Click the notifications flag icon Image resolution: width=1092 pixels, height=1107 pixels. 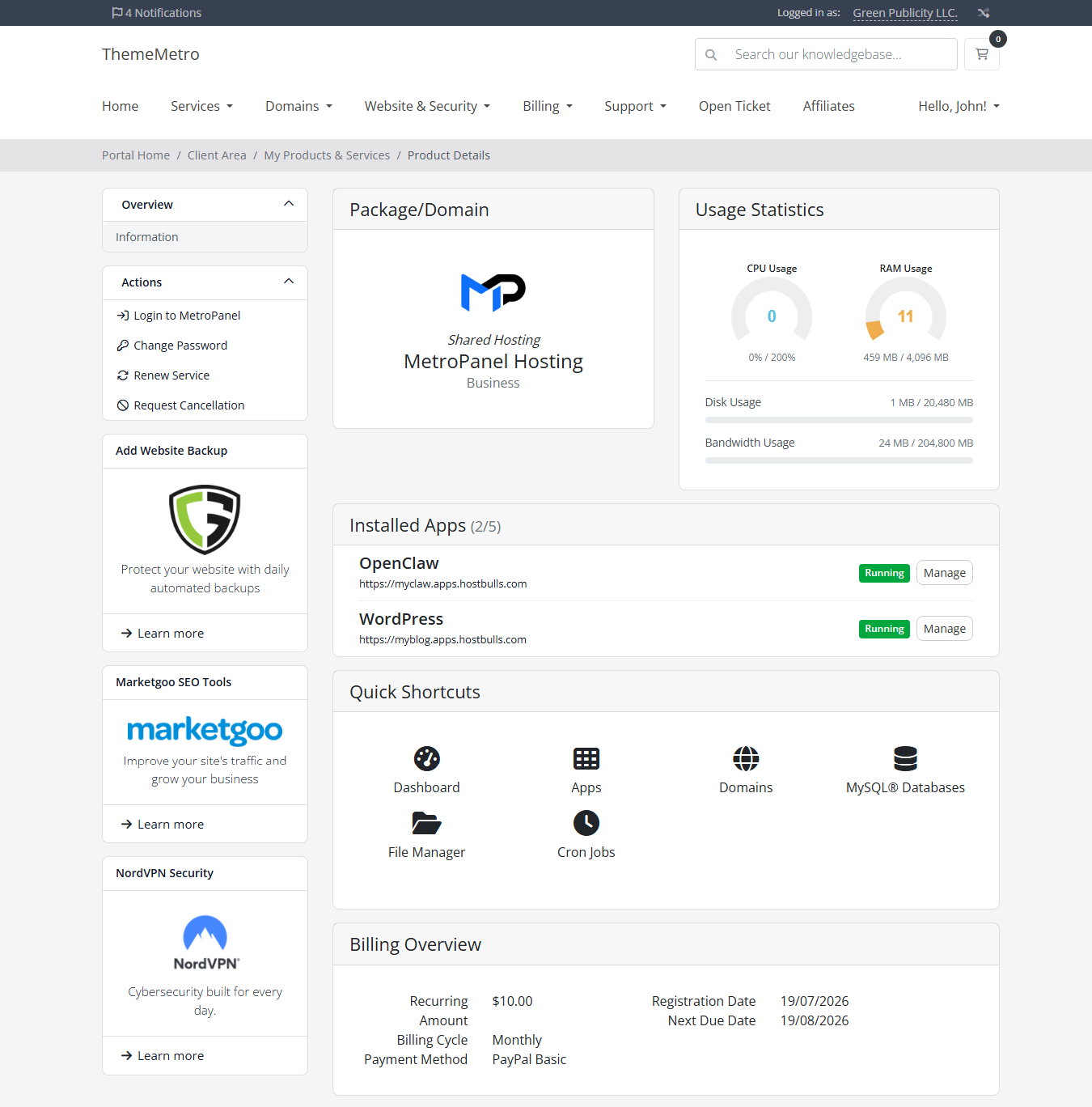pos(117,13)
